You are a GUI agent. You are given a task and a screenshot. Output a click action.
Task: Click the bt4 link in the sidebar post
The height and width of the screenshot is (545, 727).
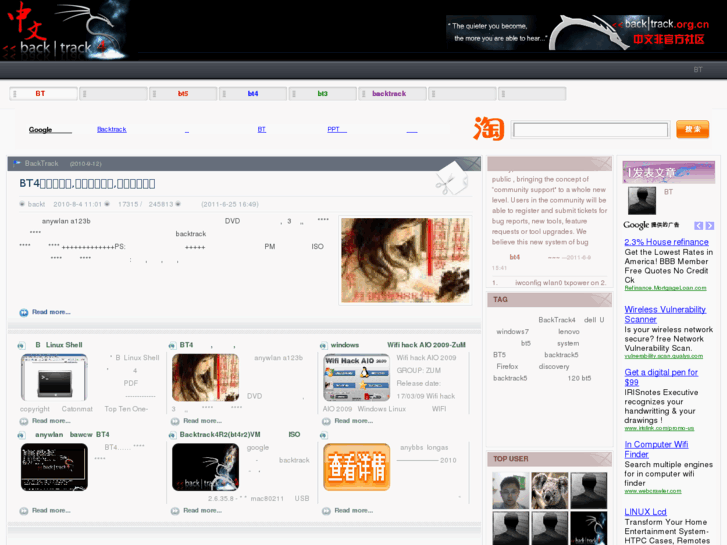515,257
